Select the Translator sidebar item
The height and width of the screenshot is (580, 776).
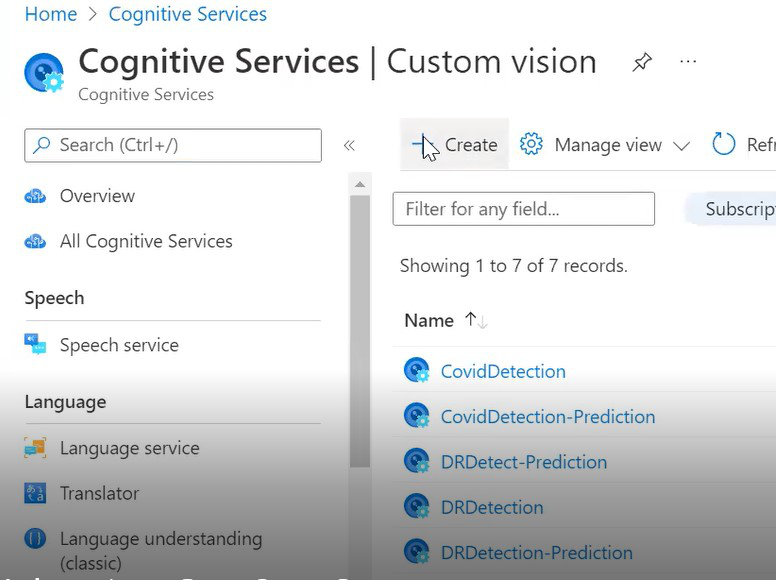point(99,493)
